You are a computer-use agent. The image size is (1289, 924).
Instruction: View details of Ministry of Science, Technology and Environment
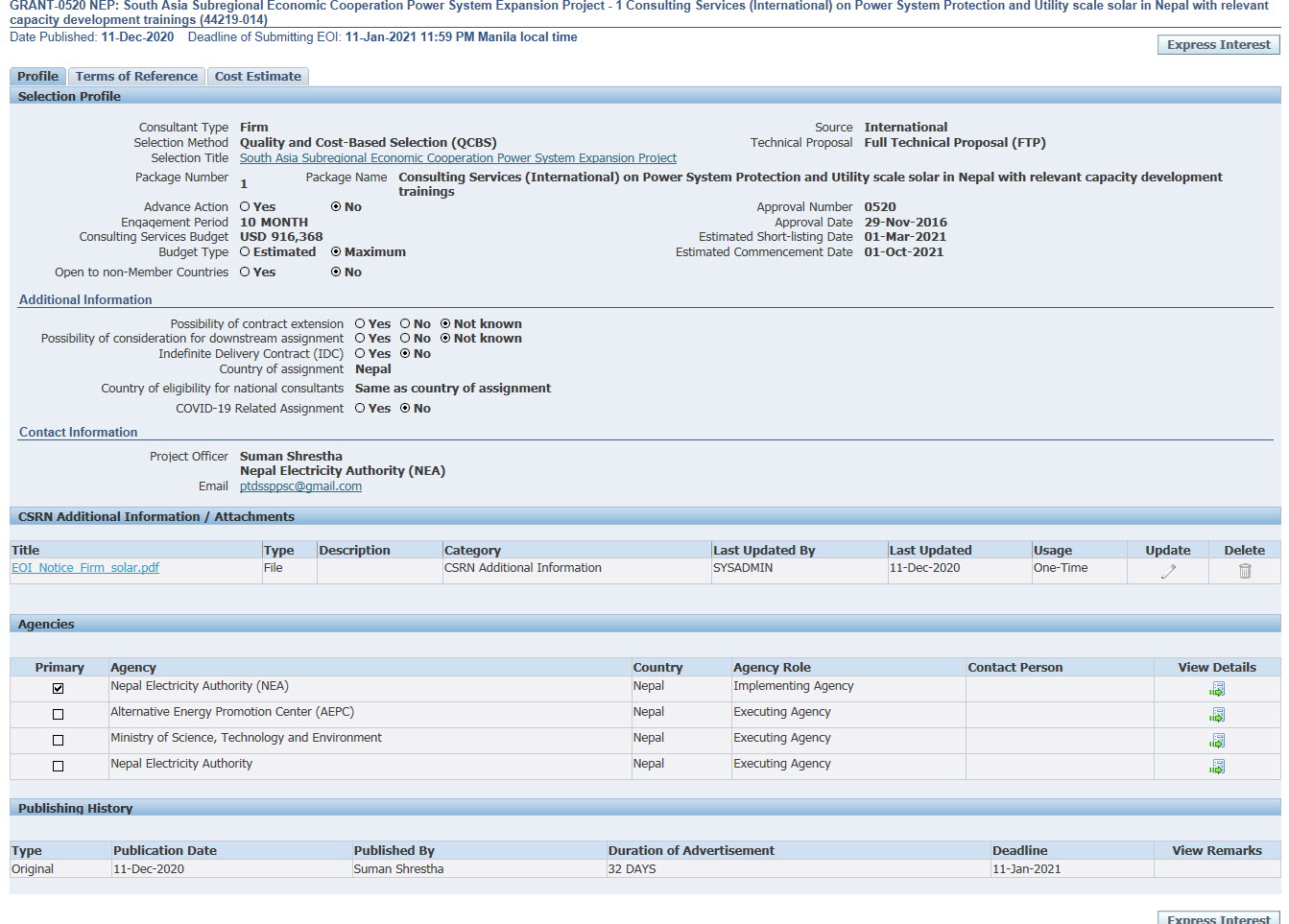pyautogui.click(x=1217, y=741)
